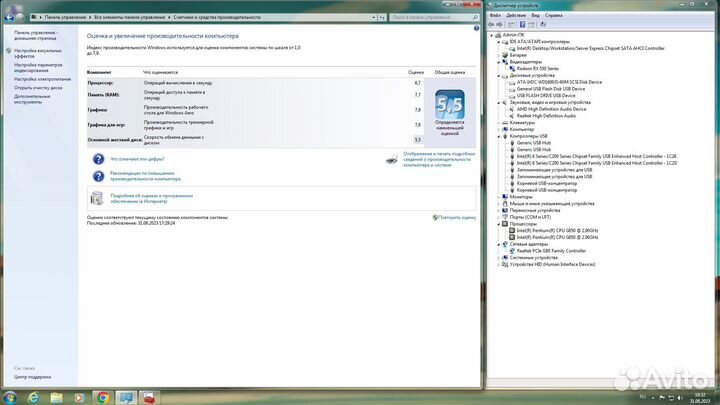Select the Radeon RX 550 Series device
This screenshot has width=720, height=405.
538,68
